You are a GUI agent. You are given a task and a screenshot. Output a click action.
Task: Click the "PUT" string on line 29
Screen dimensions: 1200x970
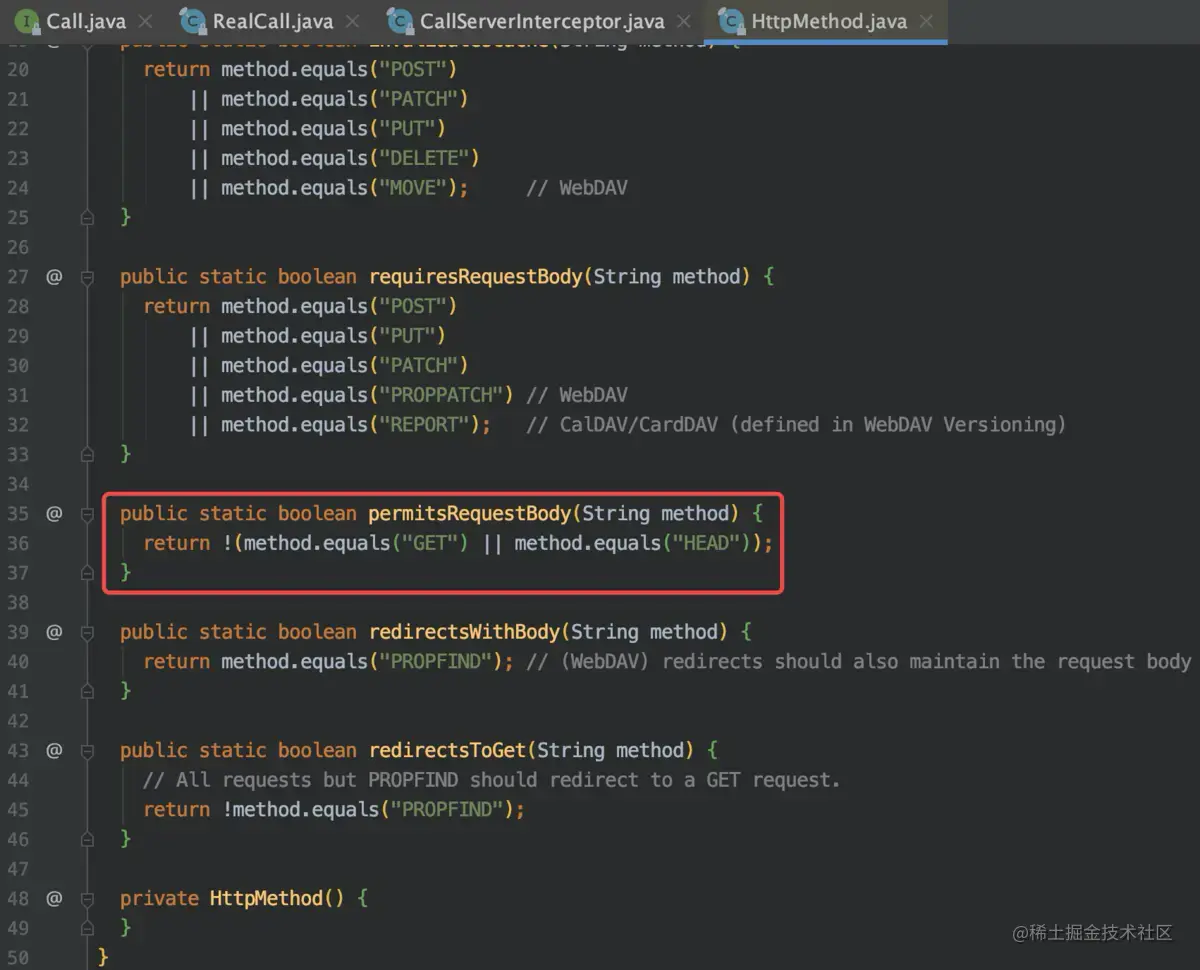406,336
